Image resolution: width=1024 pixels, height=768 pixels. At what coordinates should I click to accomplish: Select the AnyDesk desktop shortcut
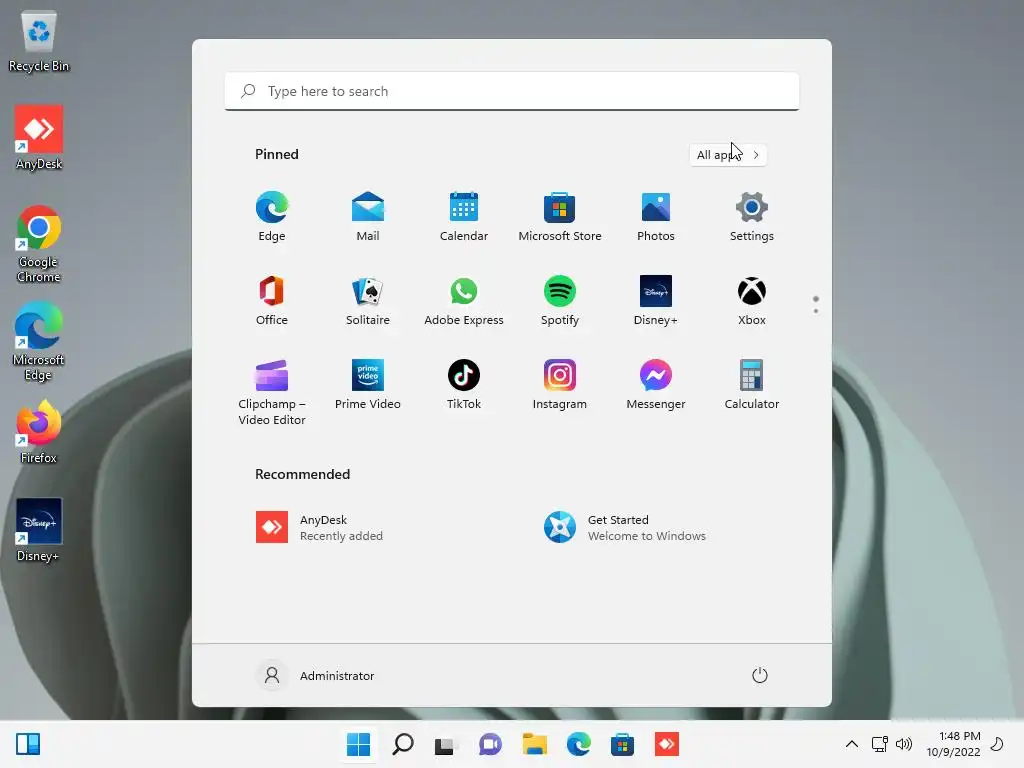tap(39, 138)
